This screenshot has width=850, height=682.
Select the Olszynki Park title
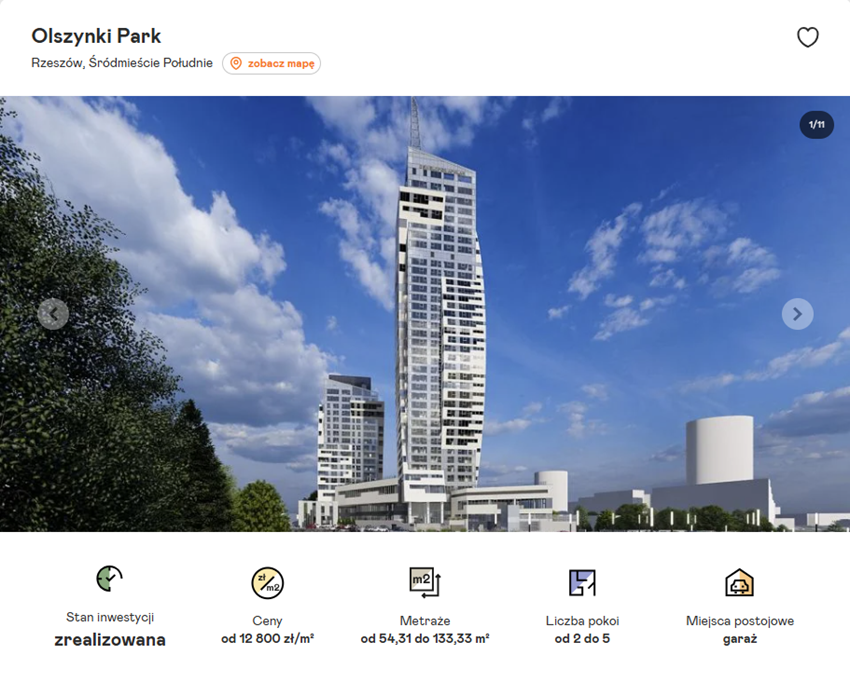(x=96, y=36)
